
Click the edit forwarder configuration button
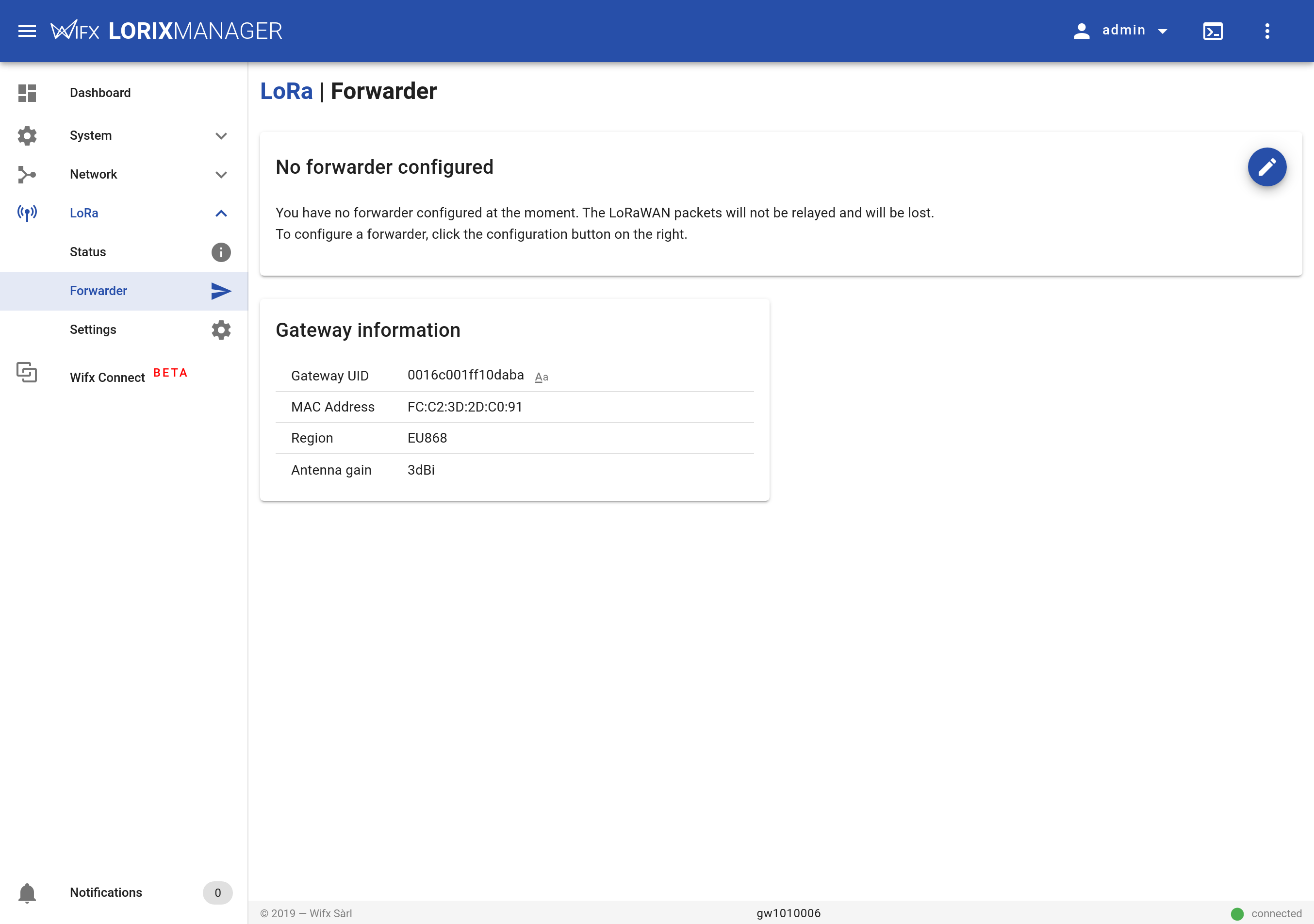pos(1266,166)
